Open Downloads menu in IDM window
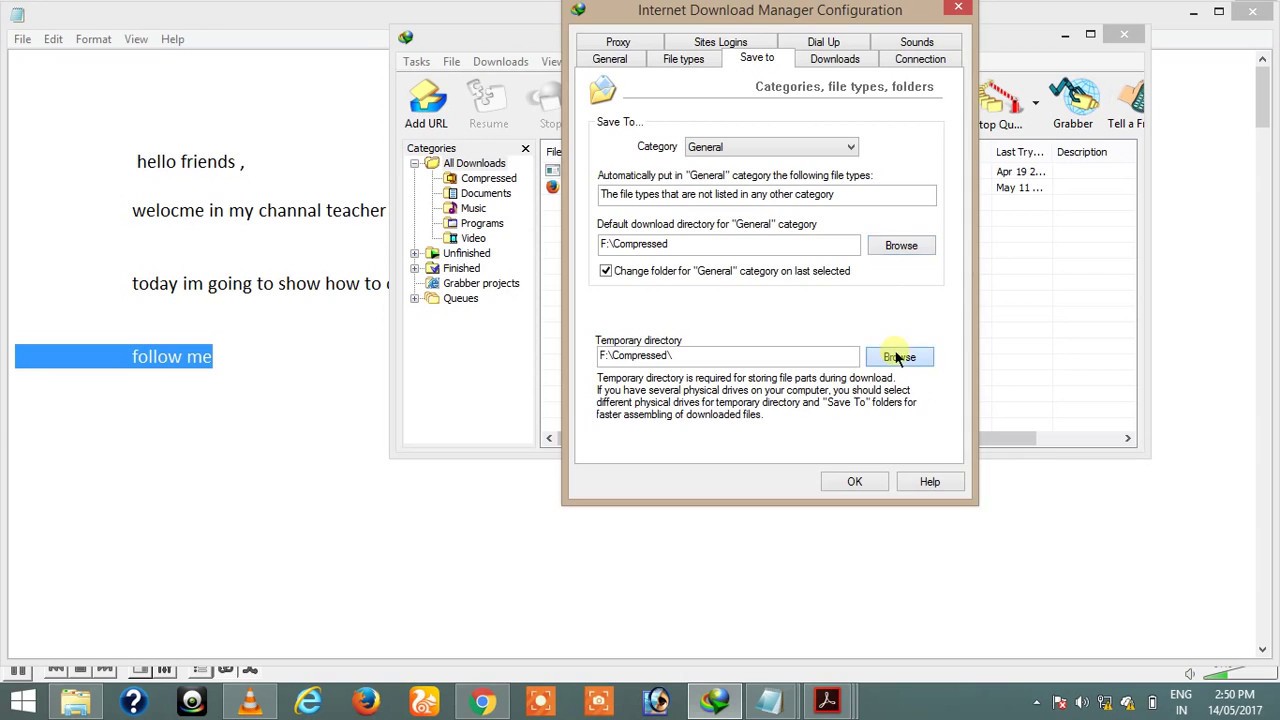 500,62
